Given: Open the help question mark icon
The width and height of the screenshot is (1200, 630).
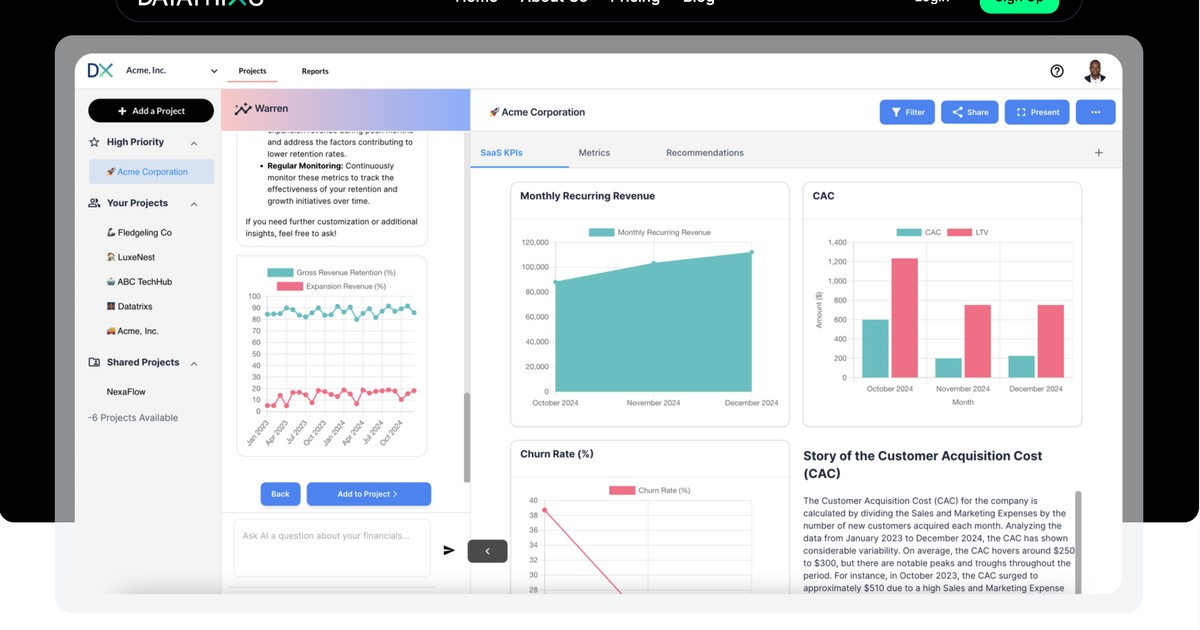Looking at the screenshot, I should tap(1057, 71).
